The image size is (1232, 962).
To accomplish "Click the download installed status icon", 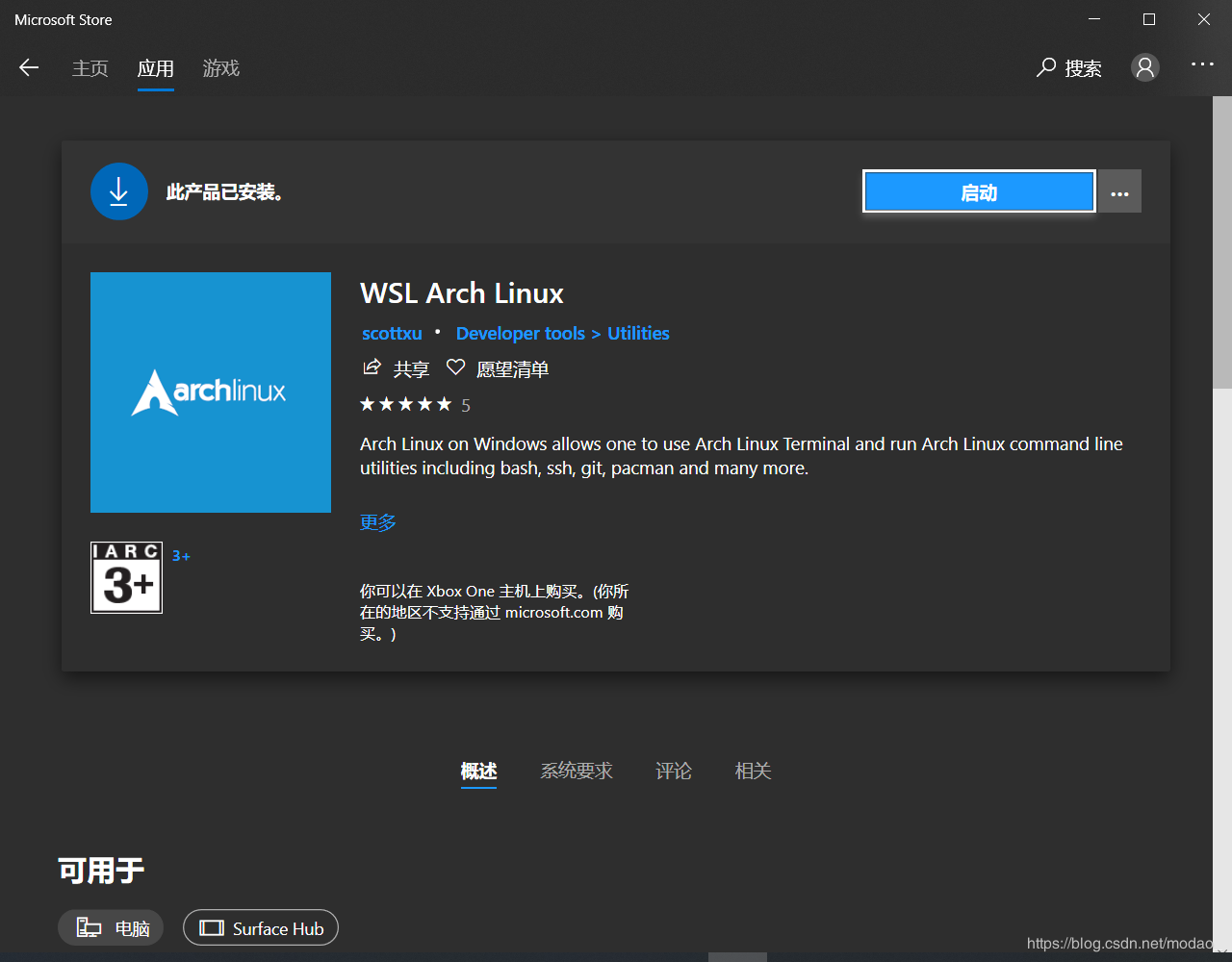I will pos(118,190).
